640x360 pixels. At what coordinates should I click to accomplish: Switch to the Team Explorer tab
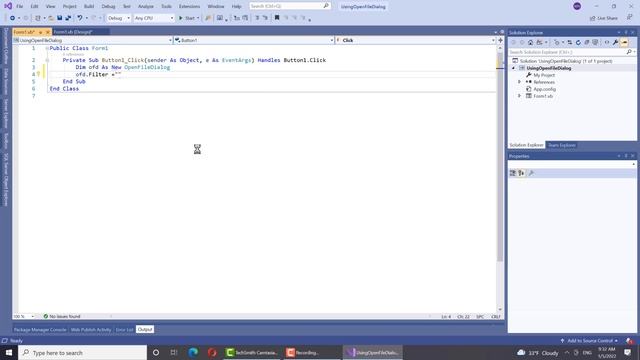pyautogui.click(x=561, y=145)
